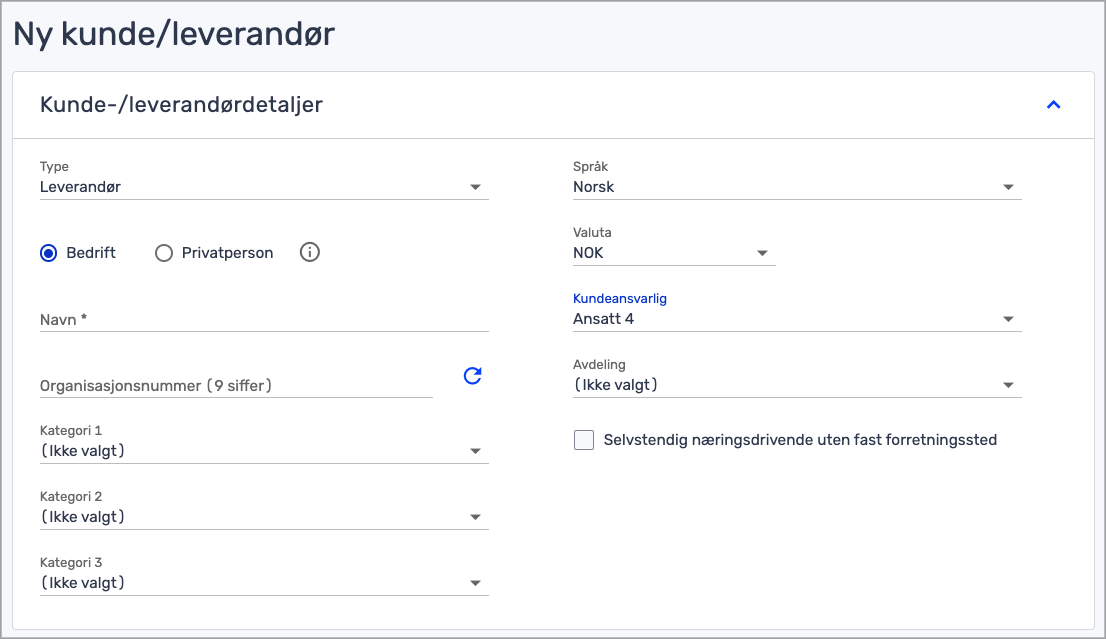Expand the Avdeling dropdown
The height and width of the screenshot is (639, 1106).
(x=796, y=385)
